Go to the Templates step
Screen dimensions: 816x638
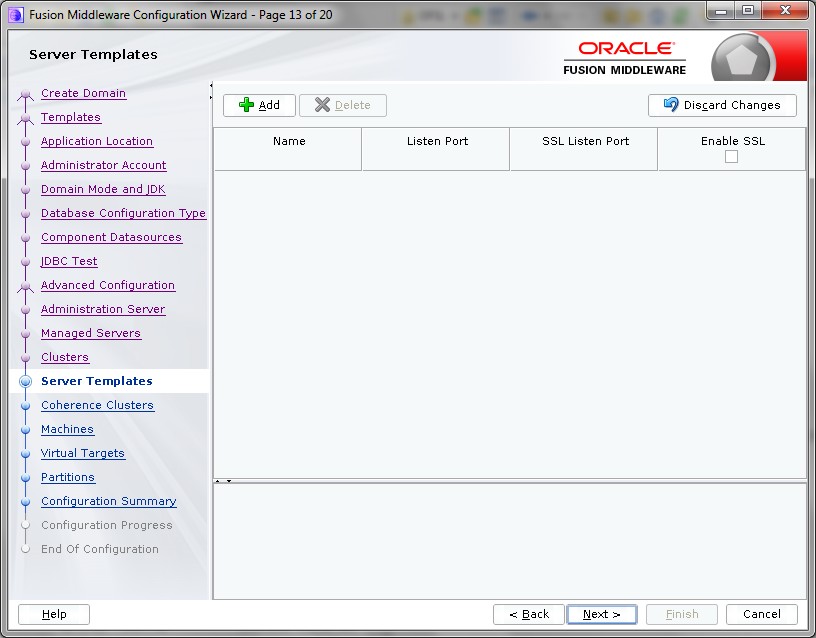click(x=71, y=117)
